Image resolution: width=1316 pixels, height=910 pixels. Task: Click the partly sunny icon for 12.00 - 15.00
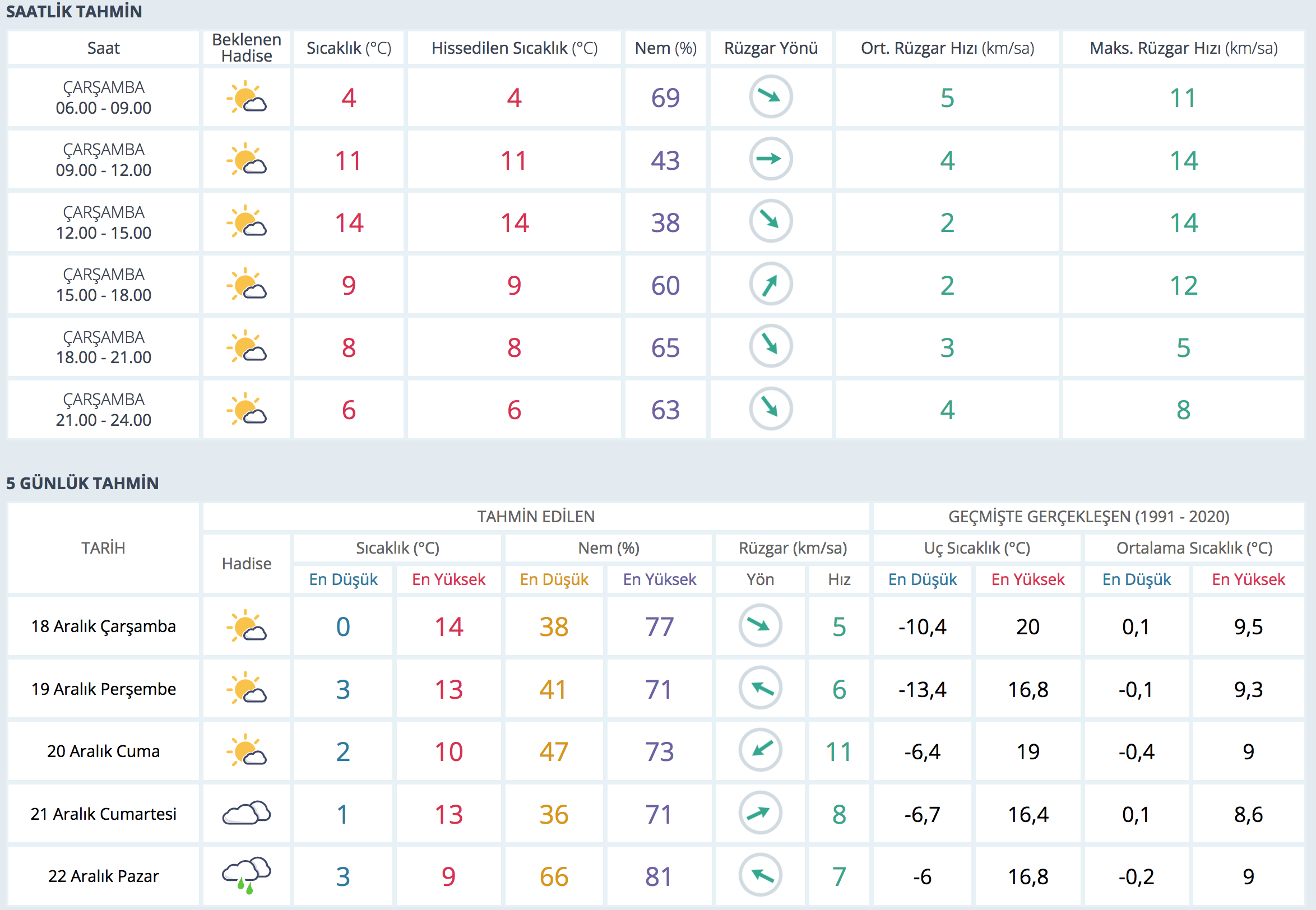pos(246,222)
